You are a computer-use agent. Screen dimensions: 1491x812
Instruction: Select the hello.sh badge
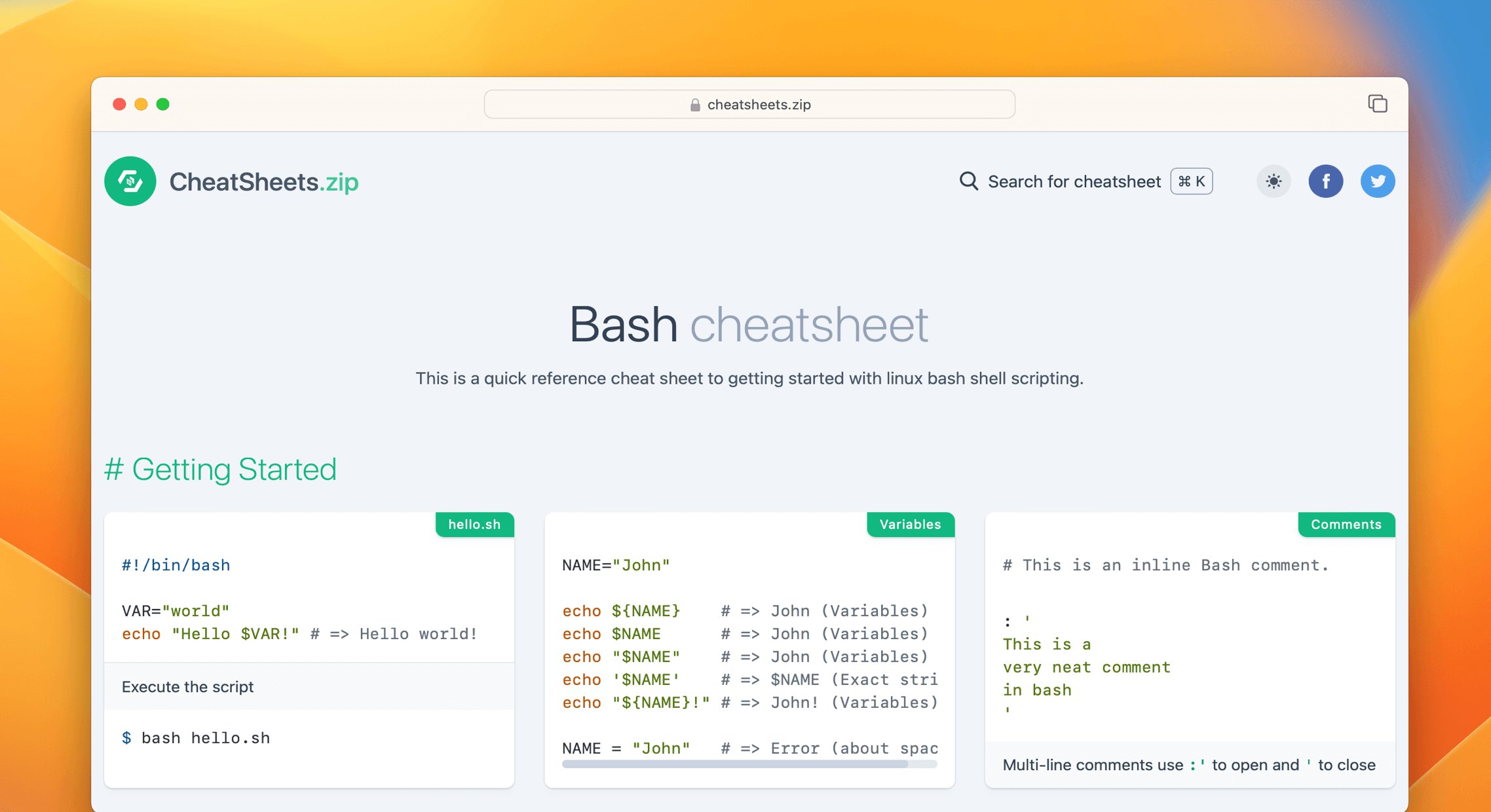474,524
